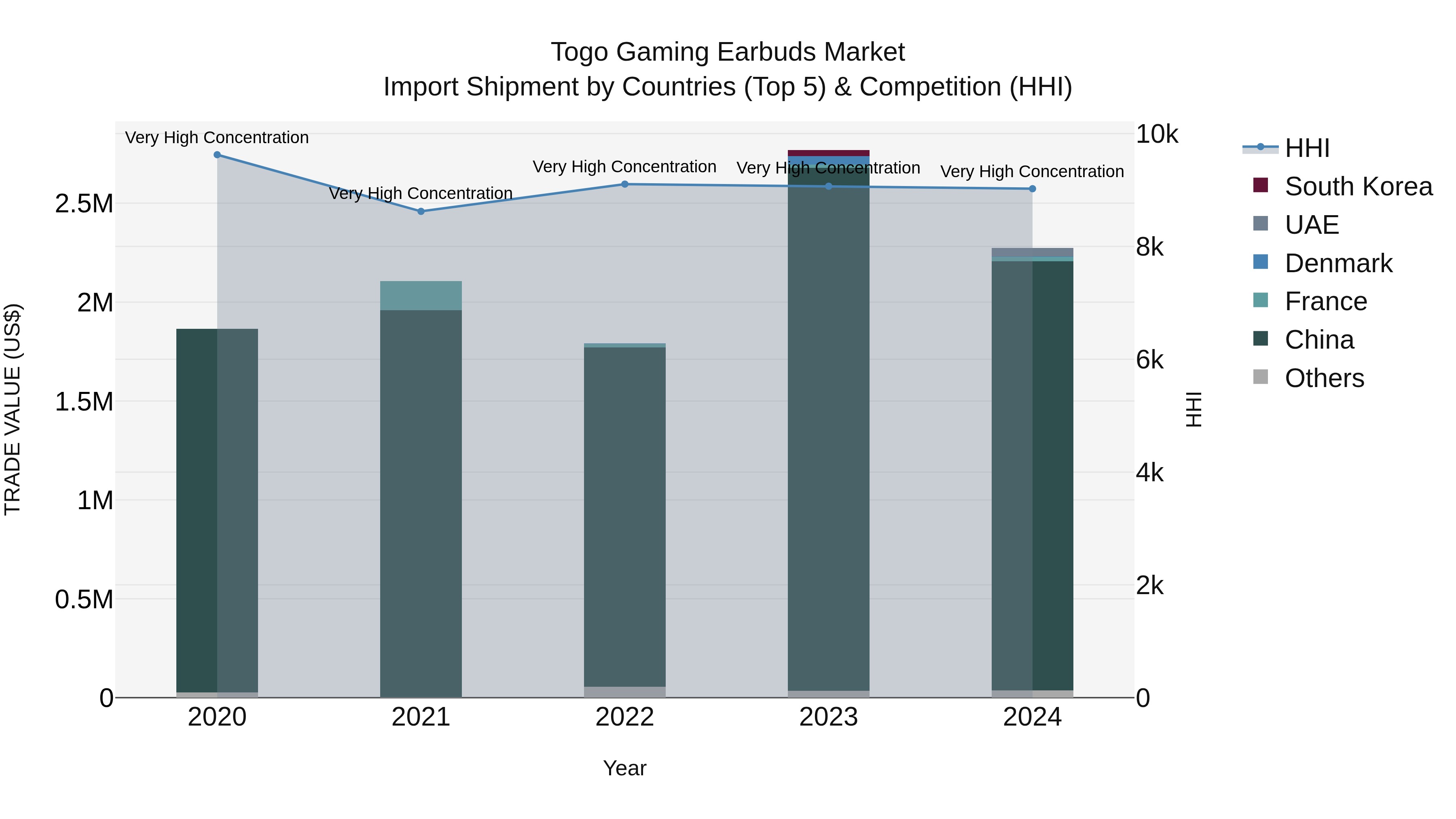Click the 2021 x-axis label
The width and height of the screenshot is (1456, 819).
(421, 717)
